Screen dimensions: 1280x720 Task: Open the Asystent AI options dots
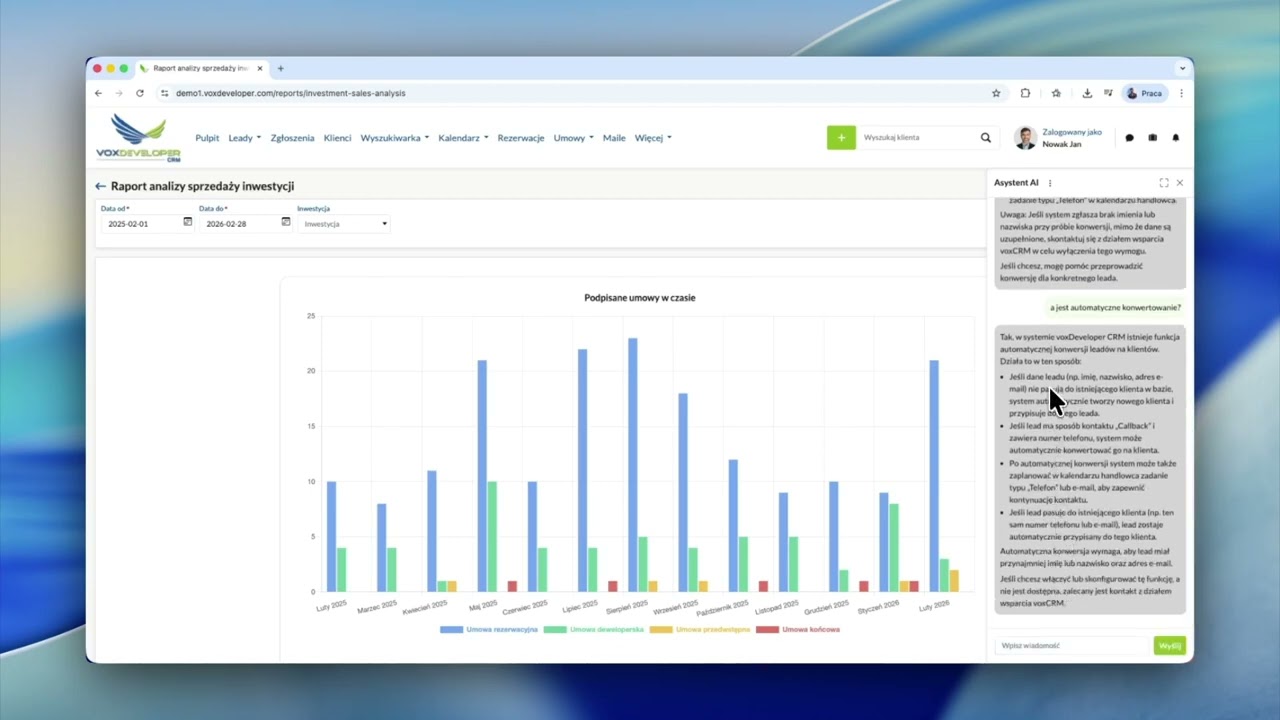(x=1050, y=183)
